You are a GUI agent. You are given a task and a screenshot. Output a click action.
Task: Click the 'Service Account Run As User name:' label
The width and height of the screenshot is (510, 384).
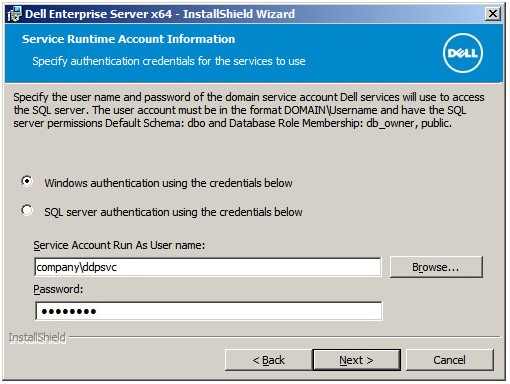tap(119, 245)
